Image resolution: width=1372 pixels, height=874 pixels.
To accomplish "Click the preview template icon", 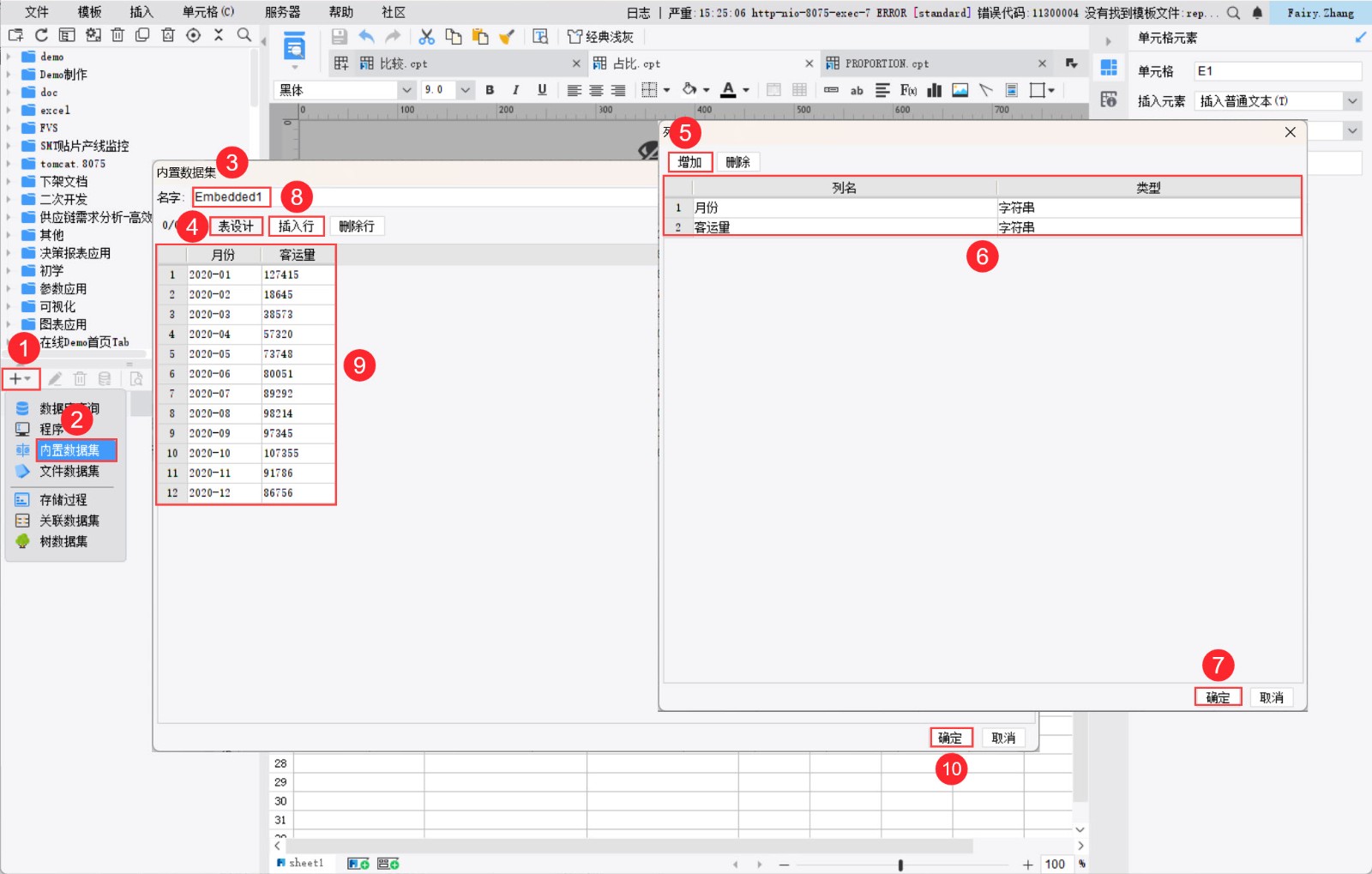I will click(x=294, y=46).
